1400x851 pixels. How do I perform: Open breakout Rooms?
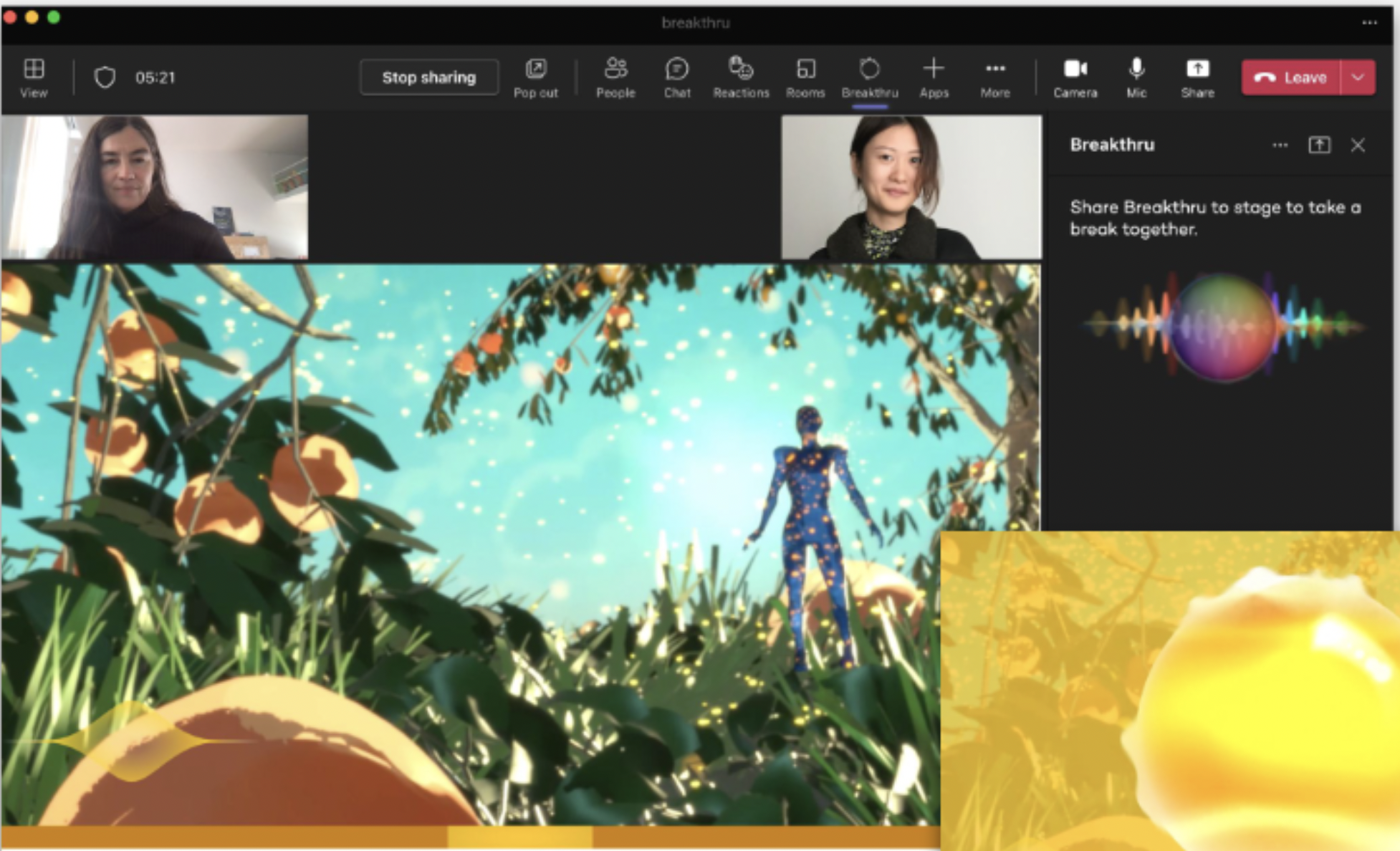point(805,77)
